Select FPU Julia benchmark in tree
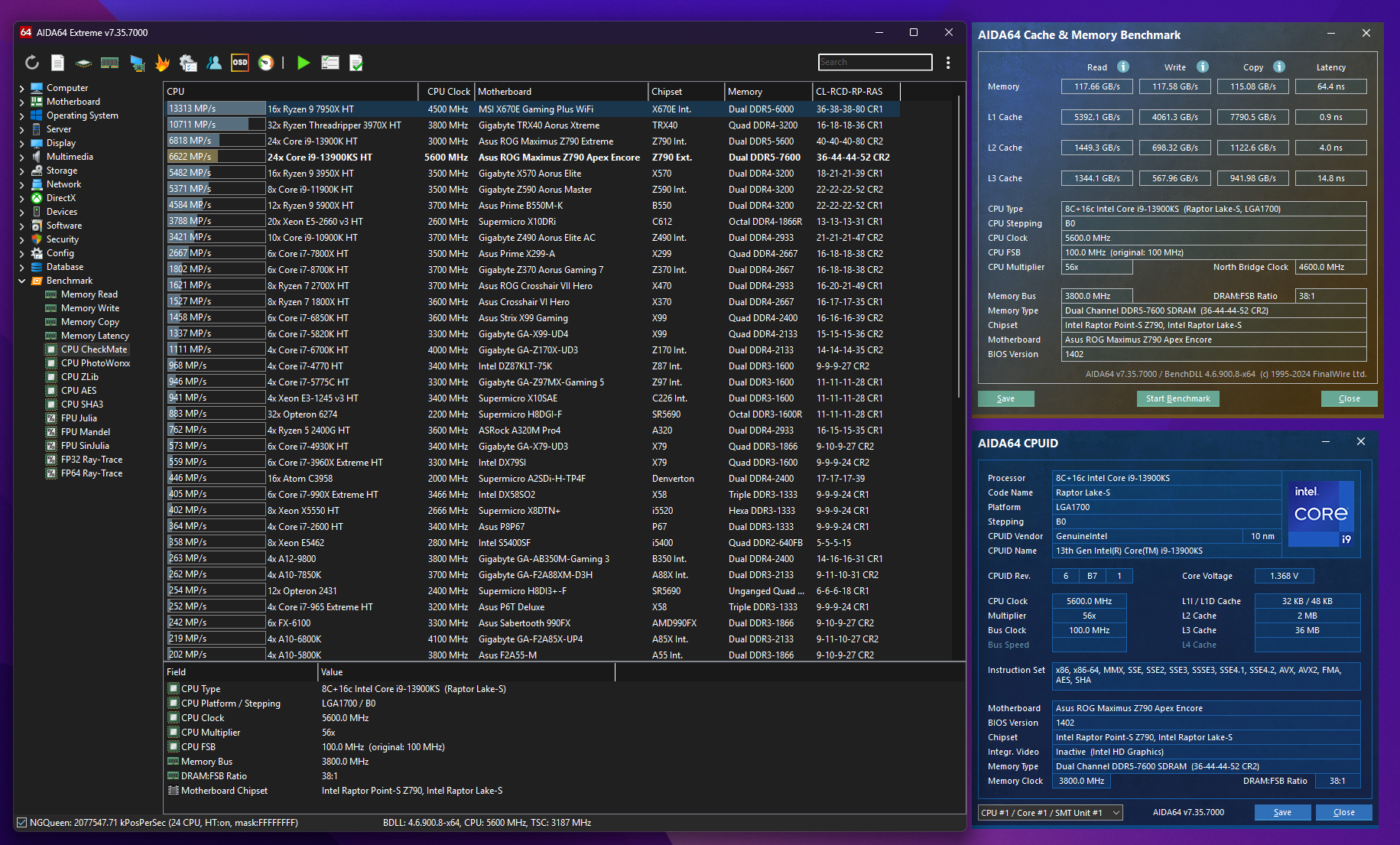 [x=79, y=418]
